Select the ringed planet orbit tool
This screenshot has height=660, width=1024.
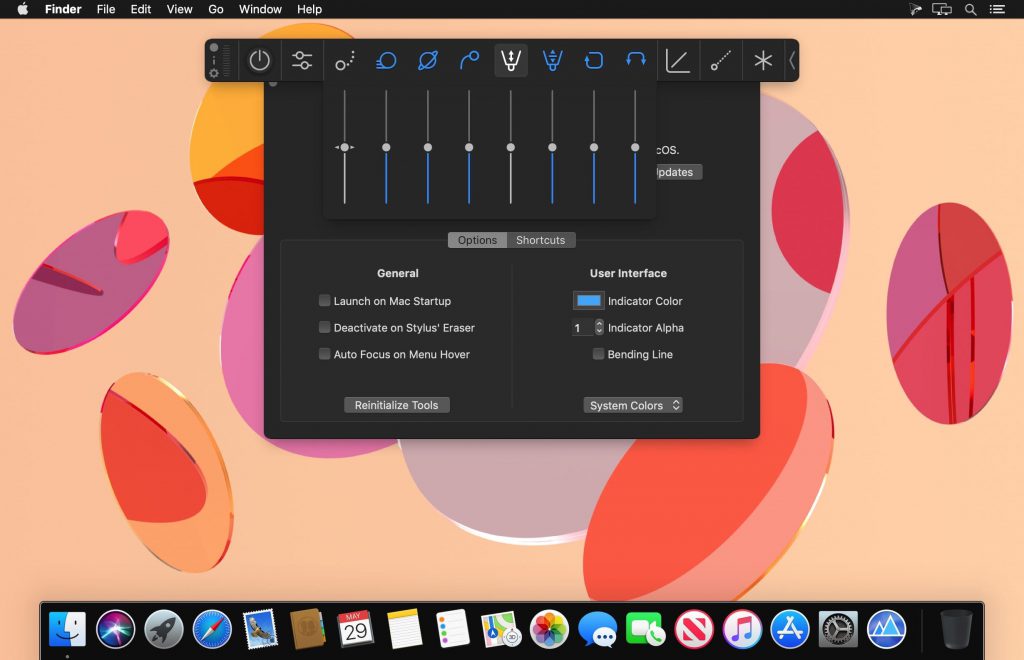pos(427,61)
